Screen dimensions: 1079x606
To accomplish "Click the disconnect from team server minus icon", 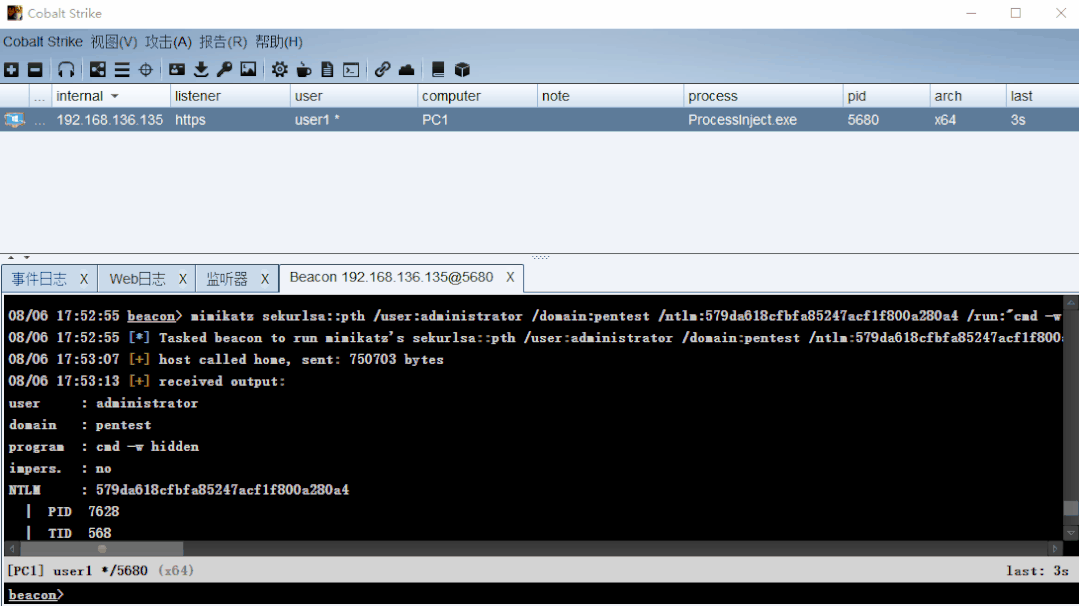I will tap(35, 69).
